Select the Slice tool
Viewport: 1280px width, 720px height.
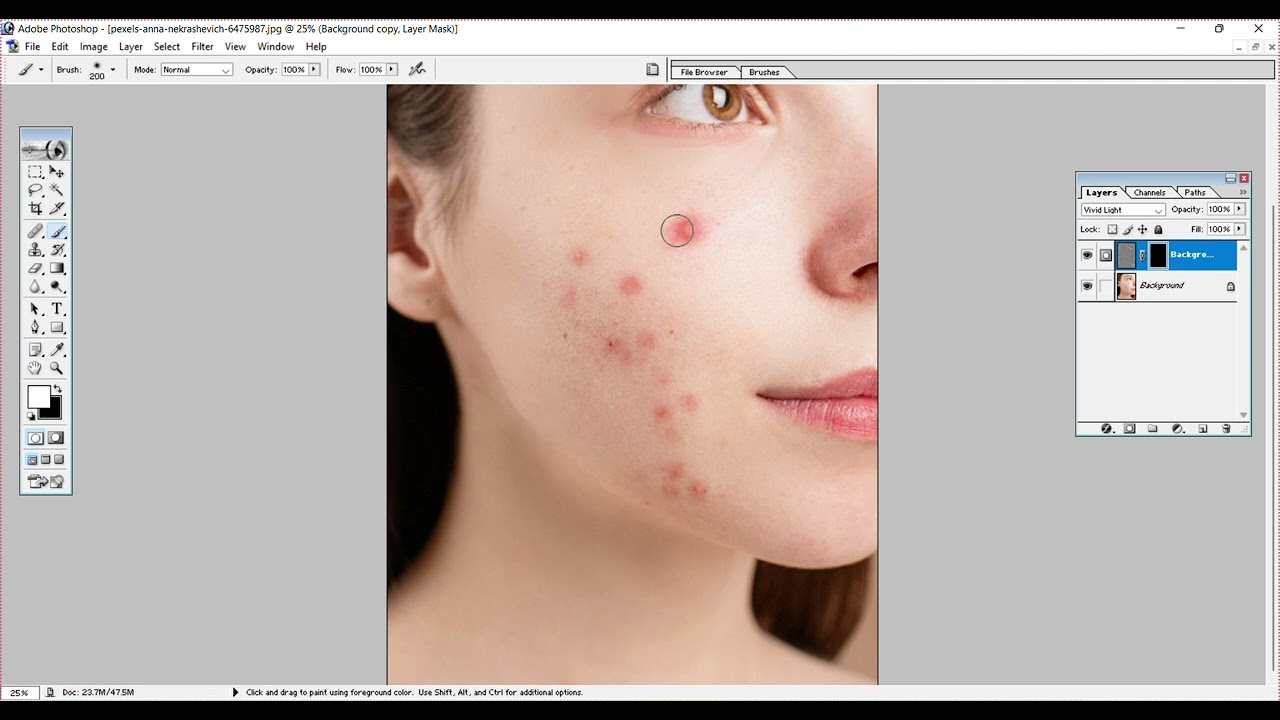pos(57,208)
